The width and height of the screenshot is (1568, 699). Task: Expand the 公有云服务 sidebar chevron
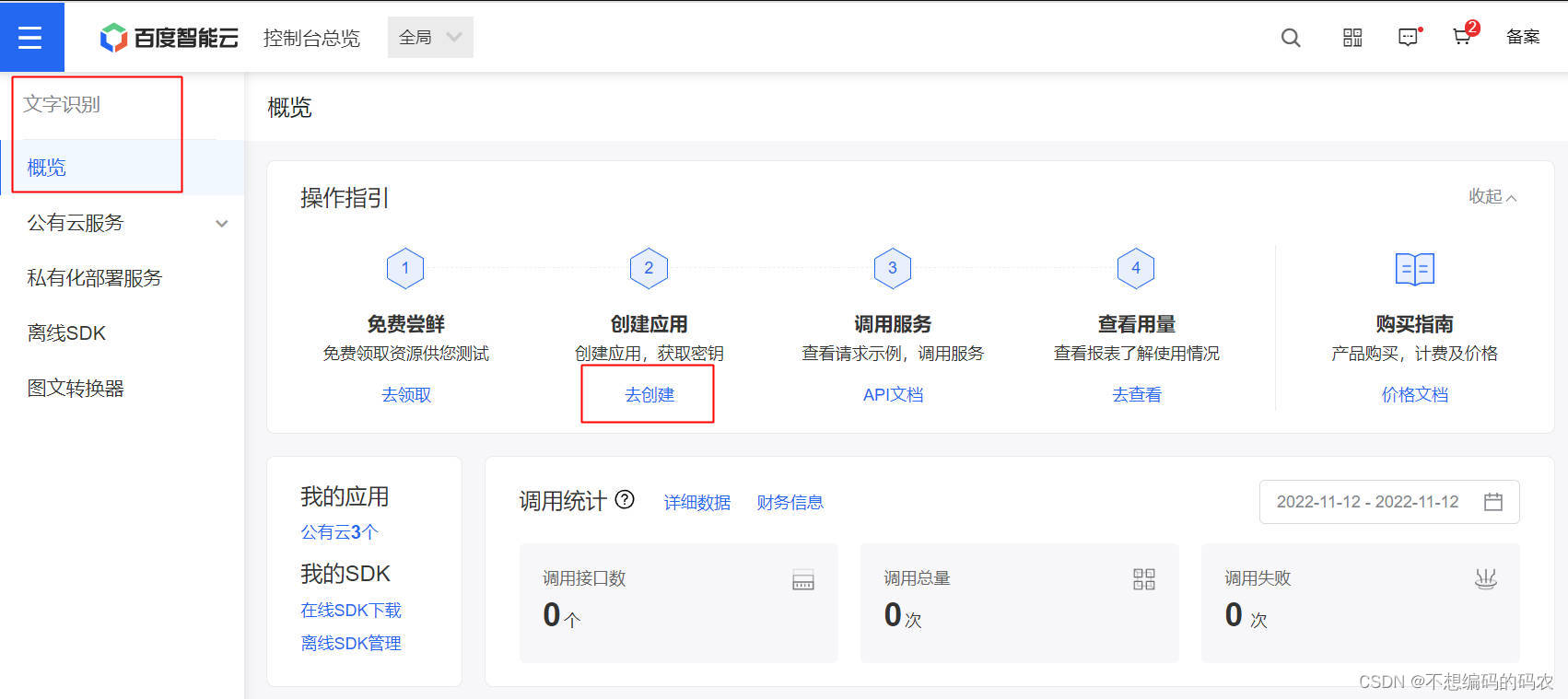[x=222, y=224]
